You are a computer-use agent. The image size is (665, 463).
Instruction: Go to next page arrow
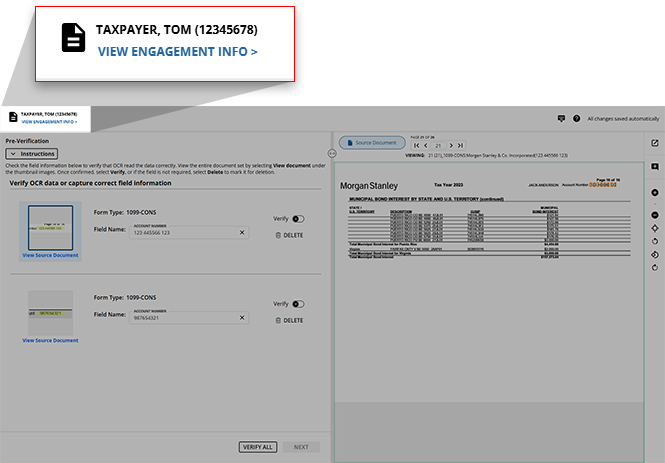point(451,146)
